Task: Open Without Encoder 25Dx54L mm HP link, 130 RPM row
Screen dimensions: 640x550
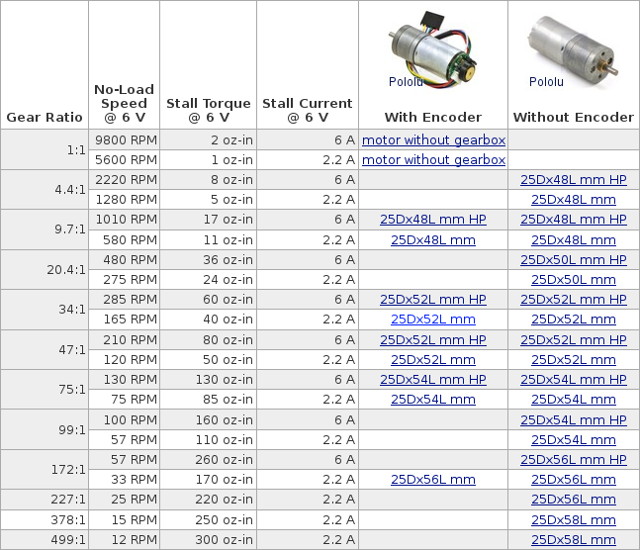Action: 573,379
